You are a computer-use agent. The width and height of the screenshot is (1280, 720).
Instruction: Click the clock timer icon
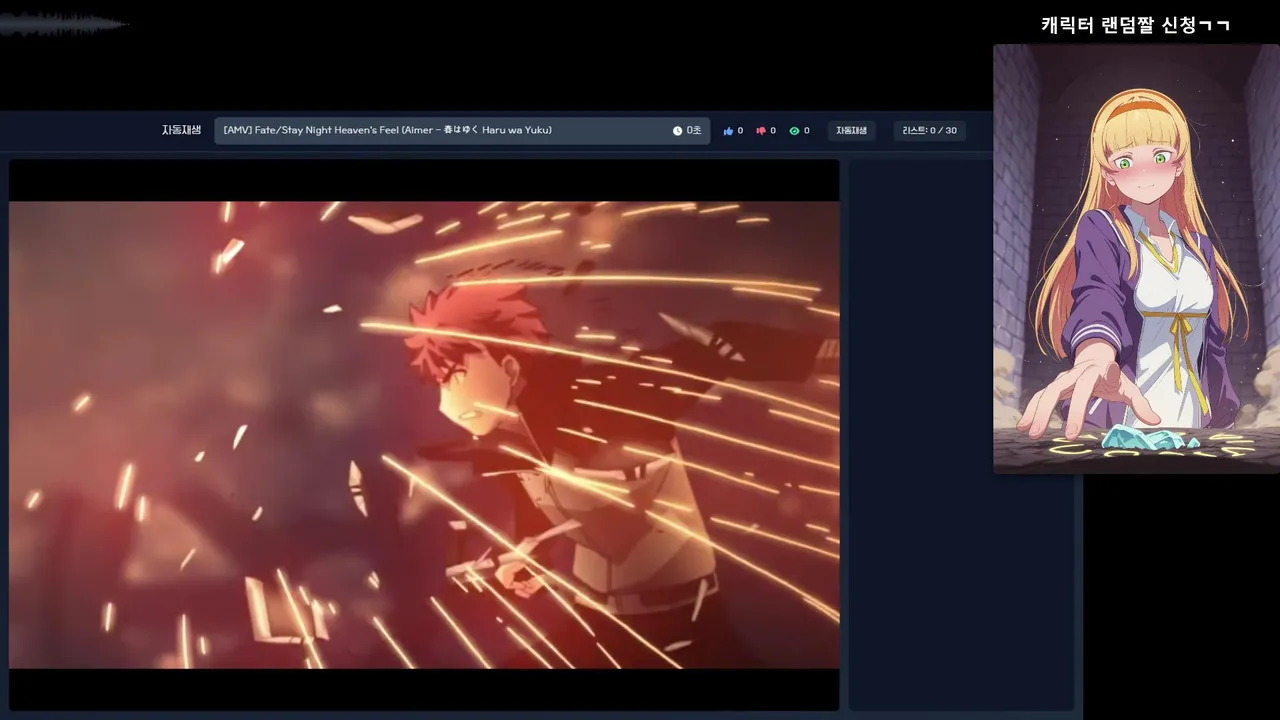[x=677, y=131]
